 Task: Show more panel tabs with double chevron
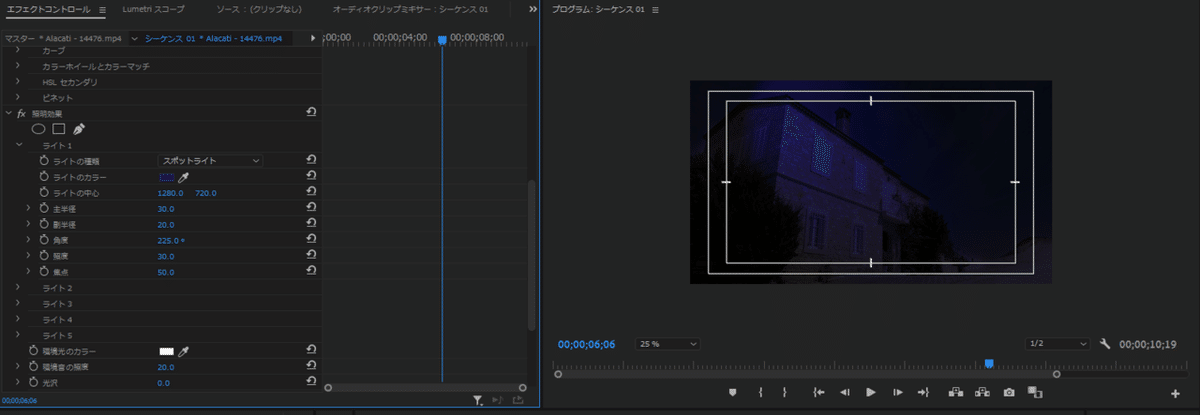532,9
